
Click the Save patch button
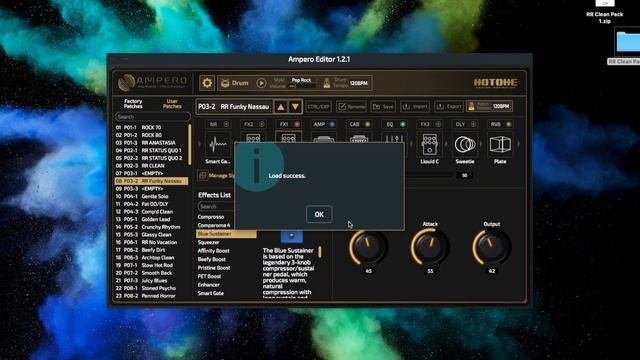point(383,107)
